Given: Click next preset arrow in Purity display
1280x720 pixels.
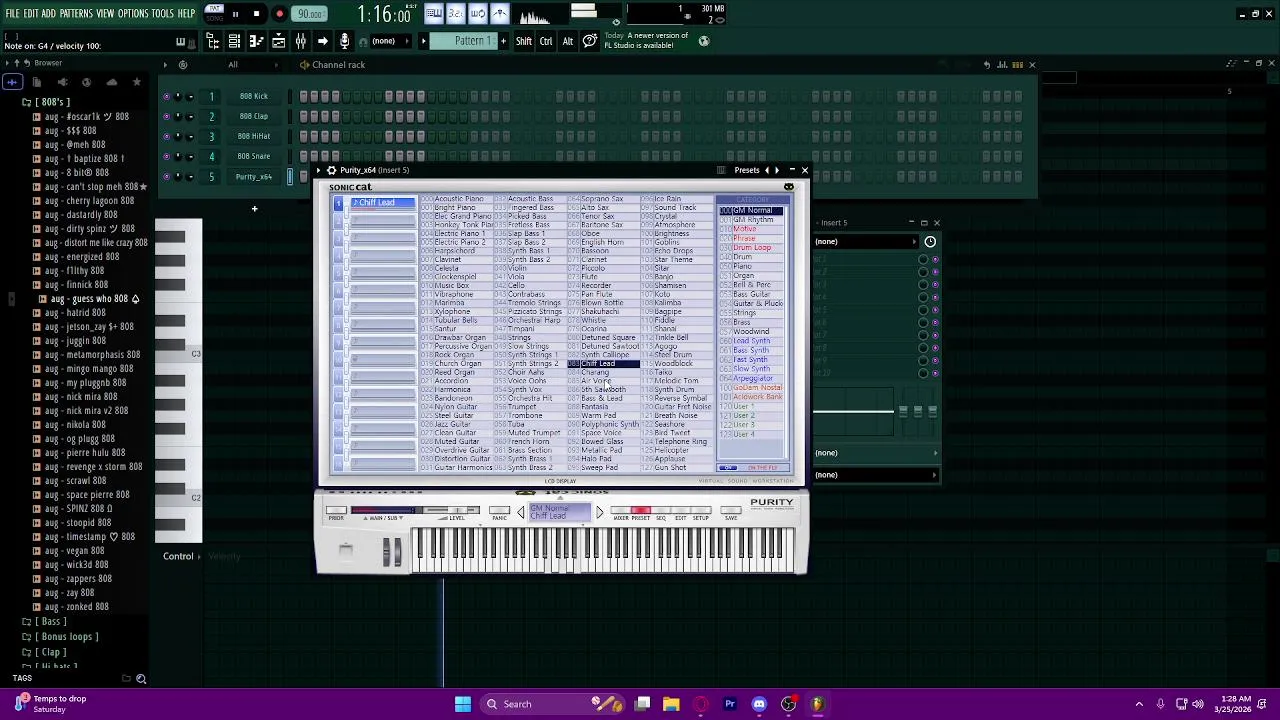Looking at the screenshot, I should (x=599, y=512).
